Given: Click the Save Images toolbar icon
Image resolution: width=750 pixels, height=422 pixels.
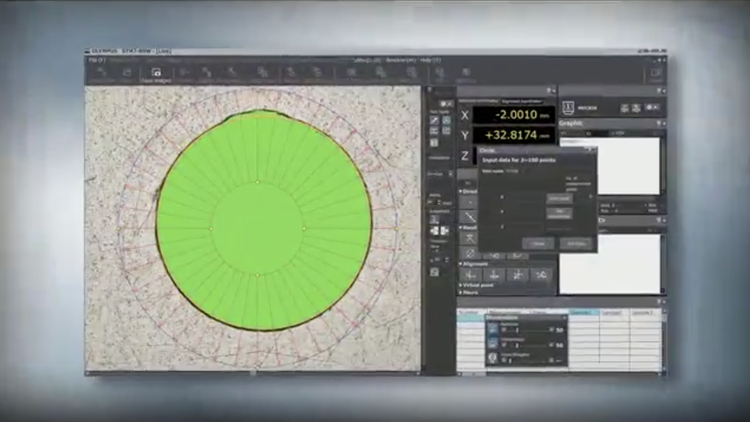Looking at the screenshot, I should click(x=155, y=74).
